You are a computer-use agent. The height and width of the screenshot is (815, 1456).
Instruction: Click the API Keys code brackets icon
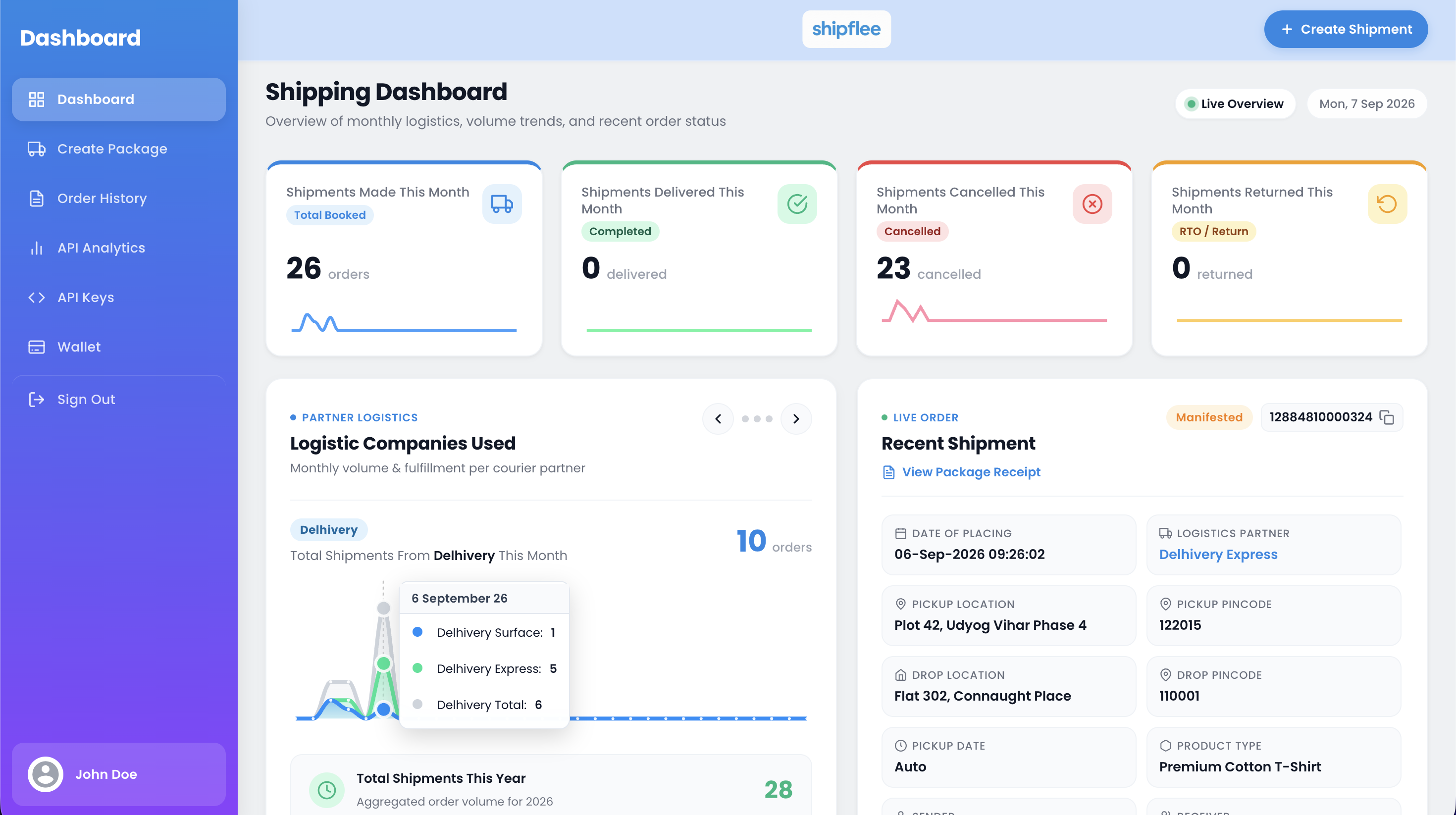click(37, 297)
